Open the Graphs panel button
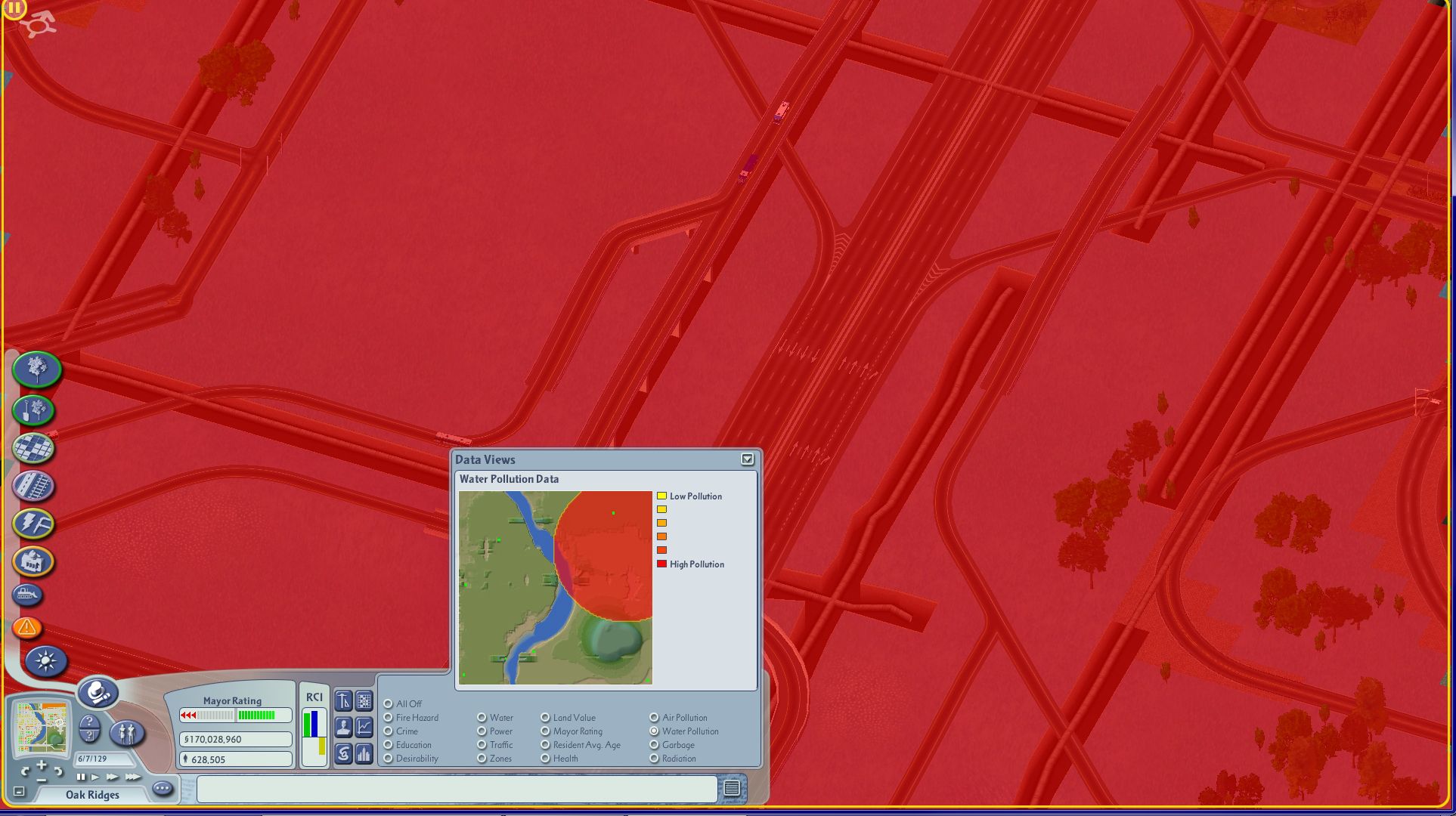1456x816 pixels. (364, 728)
